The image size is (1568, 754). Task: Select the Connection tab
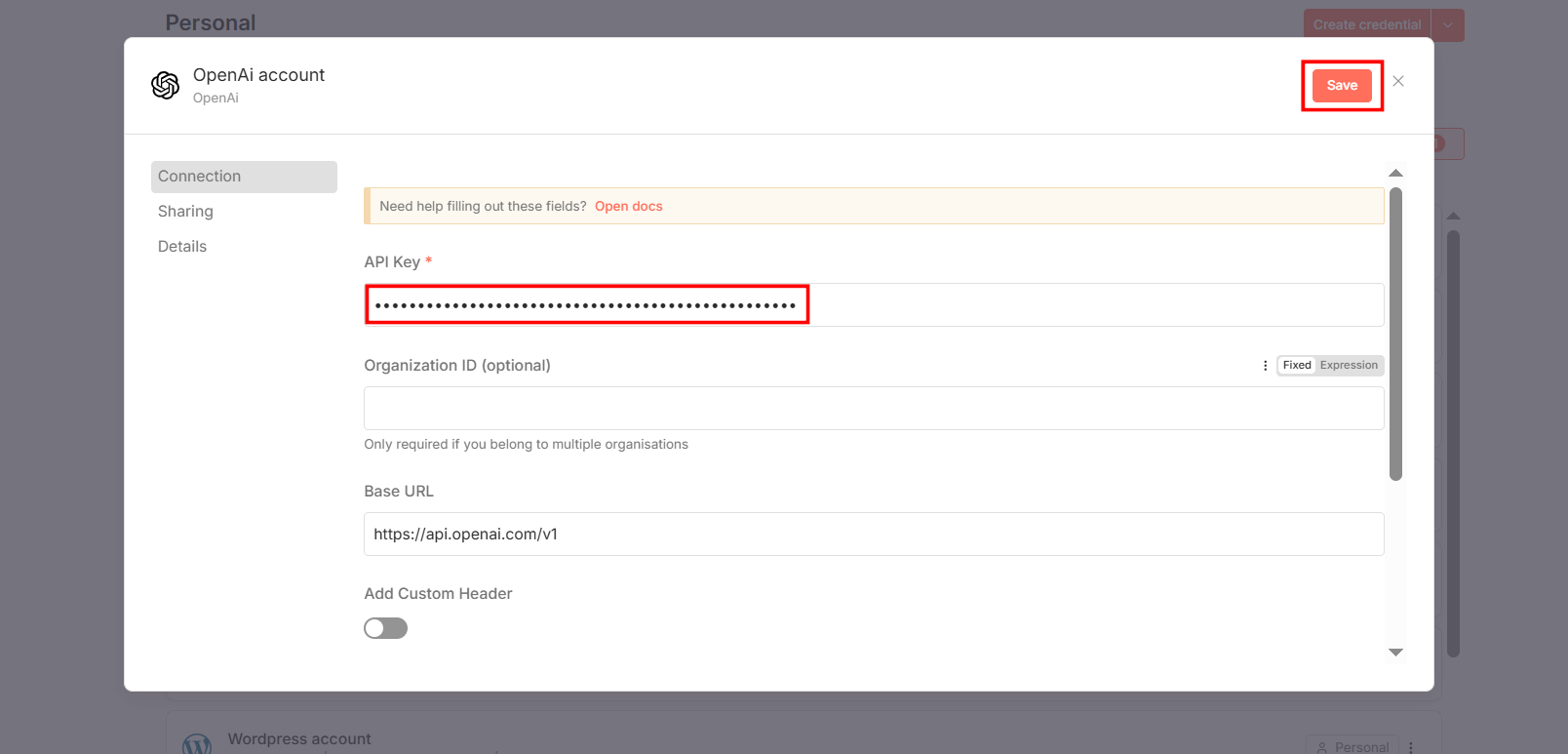(199, 177)
